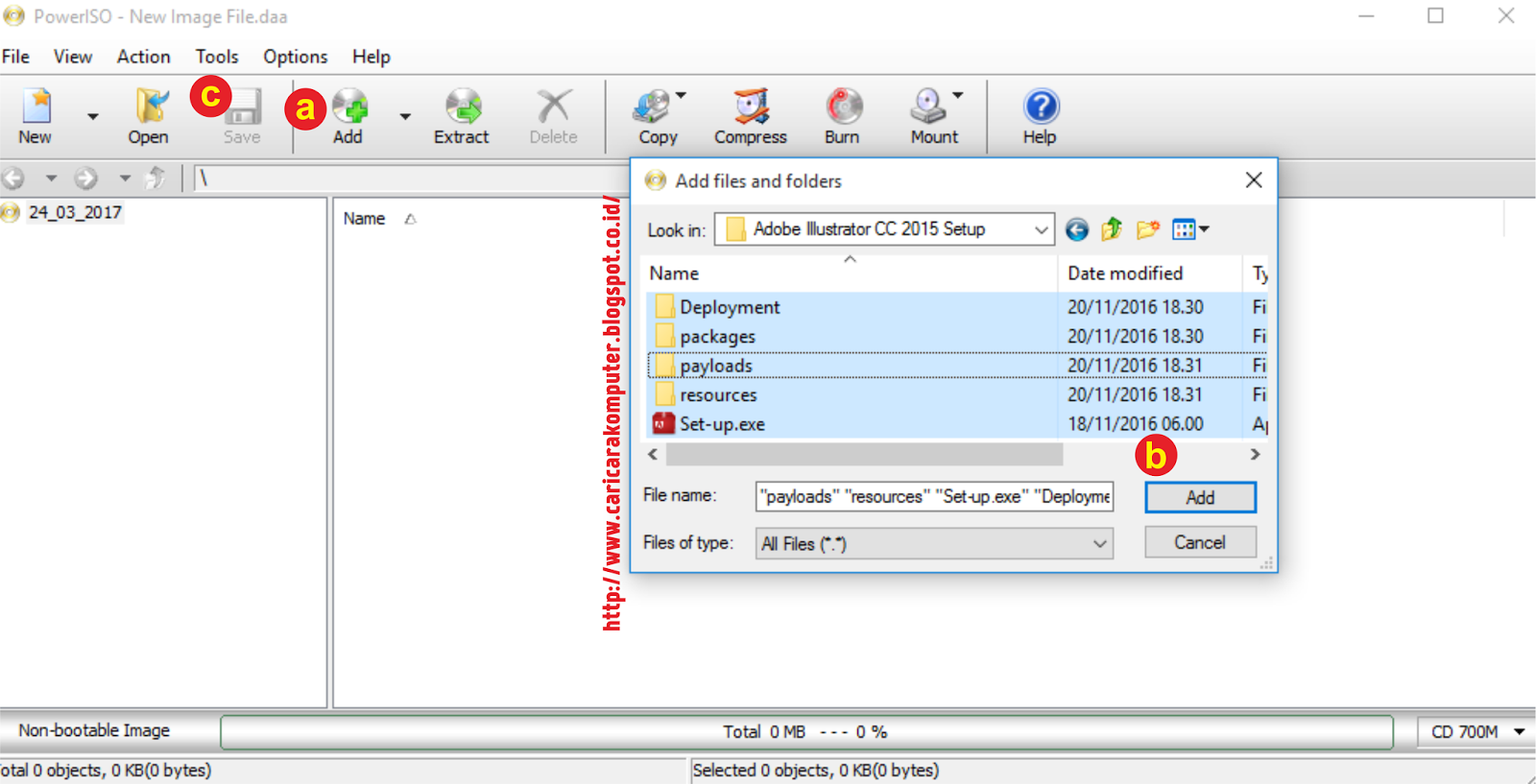Open the Mount dropdown arrow

coord(957,95)
